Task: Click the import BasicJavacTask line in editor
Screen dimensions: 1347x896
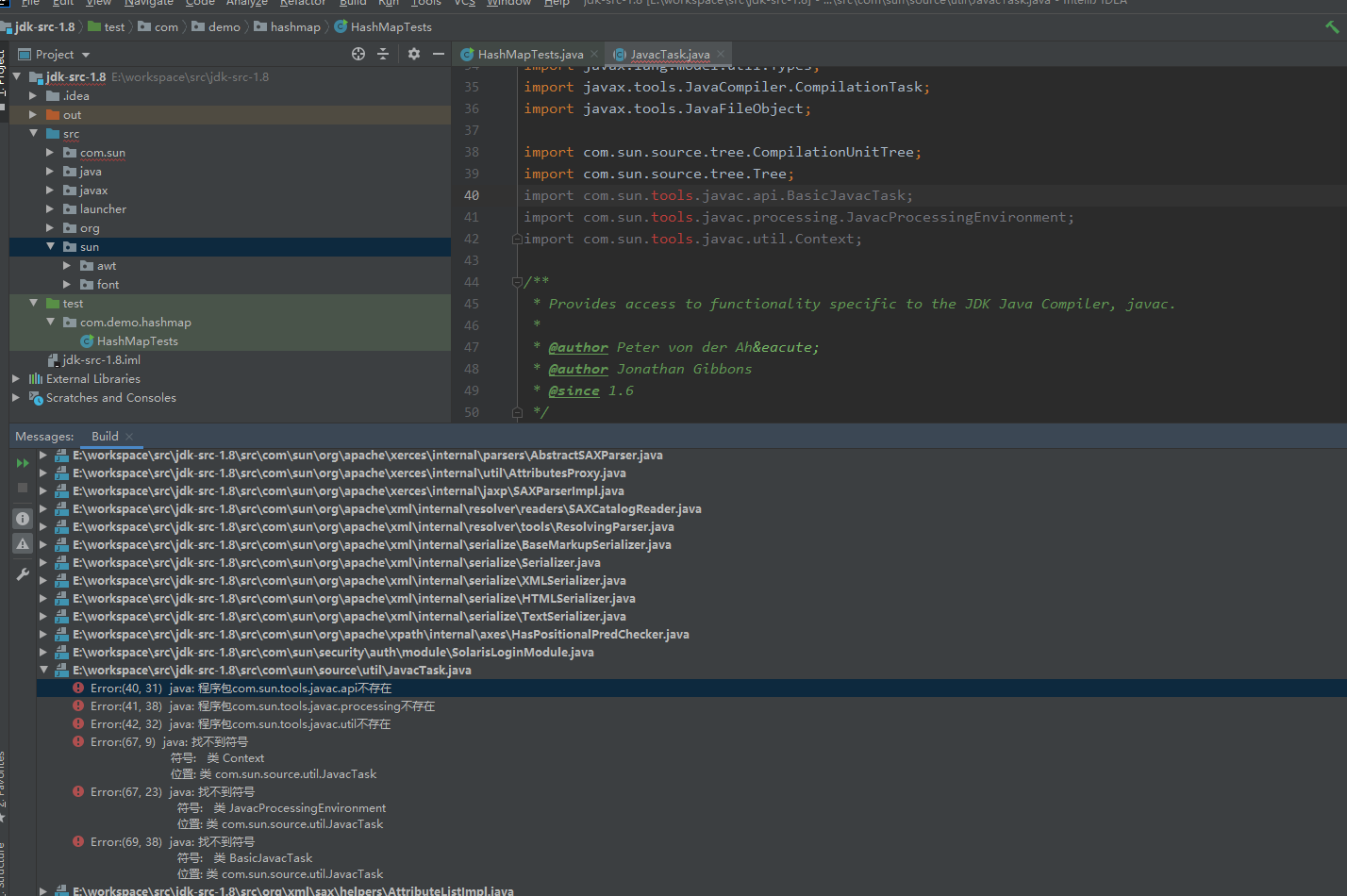Action: 718,195
